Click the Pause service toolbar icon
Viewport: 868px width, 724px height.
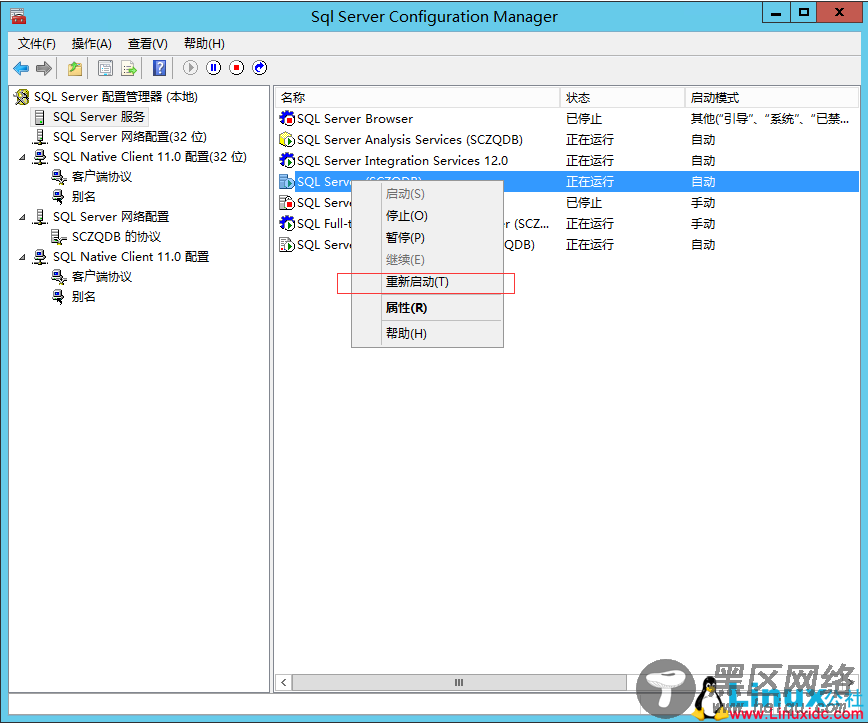tap(213, 68)
